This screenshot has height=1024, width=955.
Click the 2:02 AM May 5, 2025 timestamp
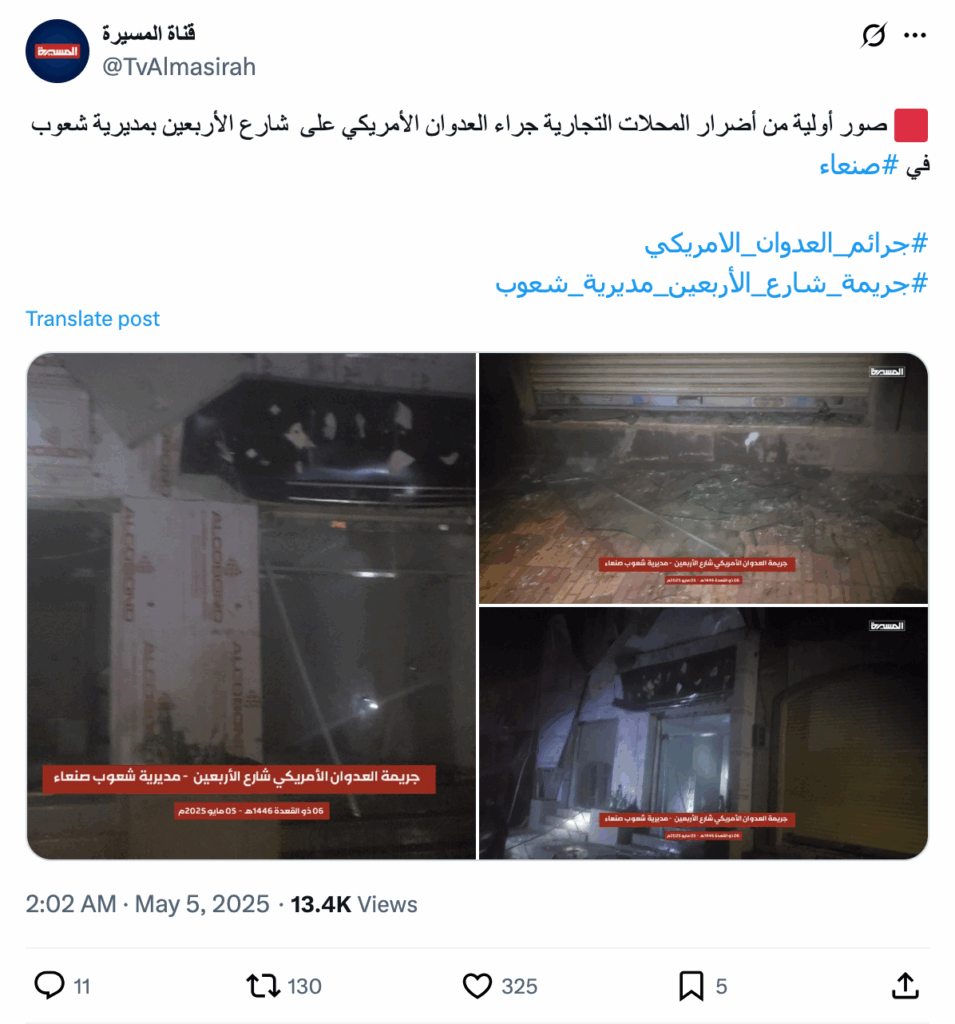(147, 904)
